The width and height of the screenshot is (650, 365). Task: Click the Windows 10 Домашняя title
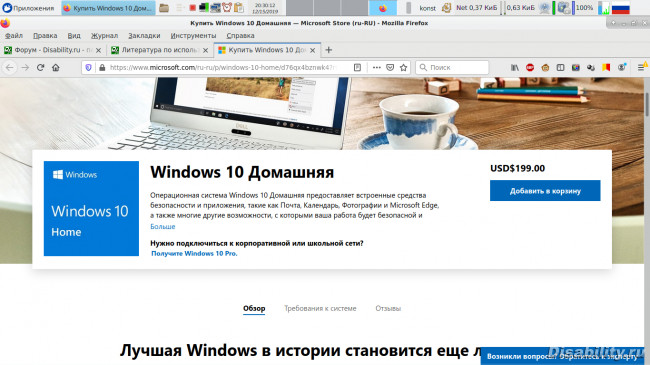(242, 172)
